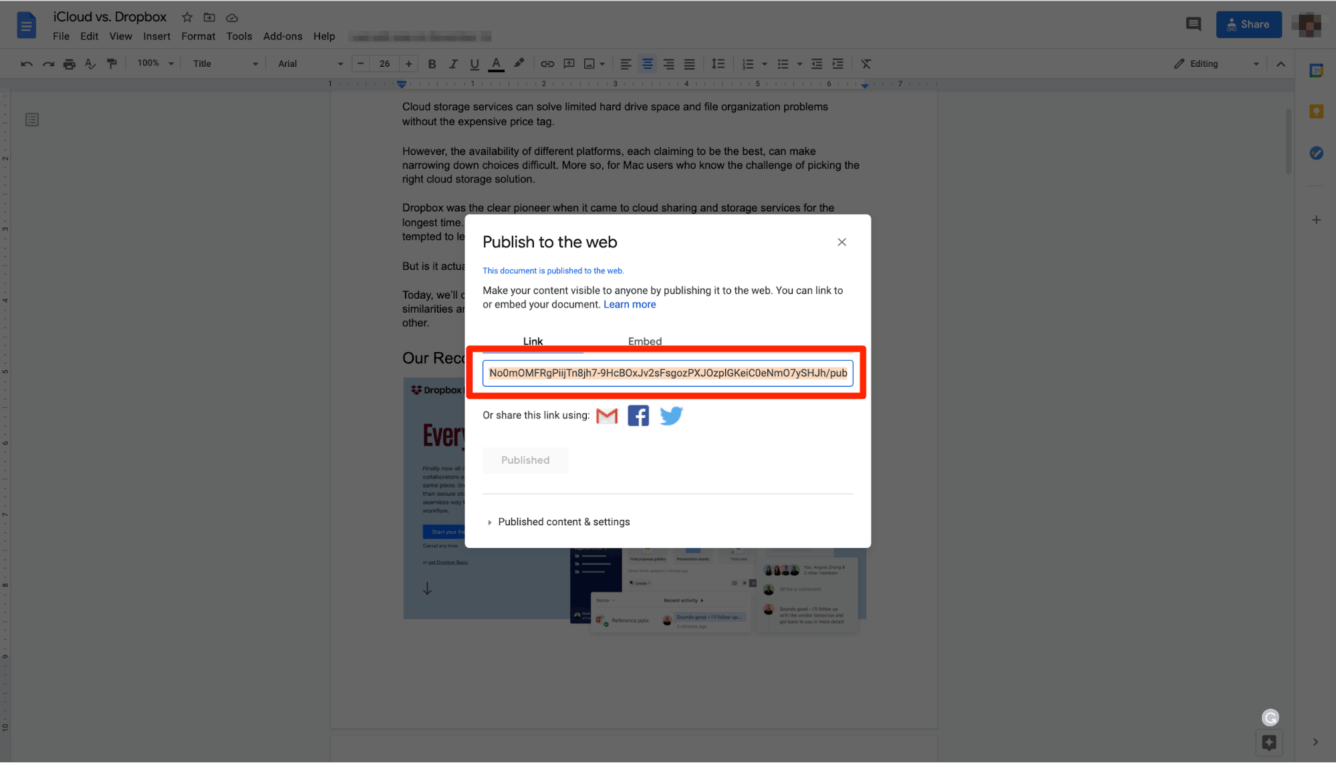Open the font size dropdown
The width and height of the screenshot is (1336, 763).
384,63
